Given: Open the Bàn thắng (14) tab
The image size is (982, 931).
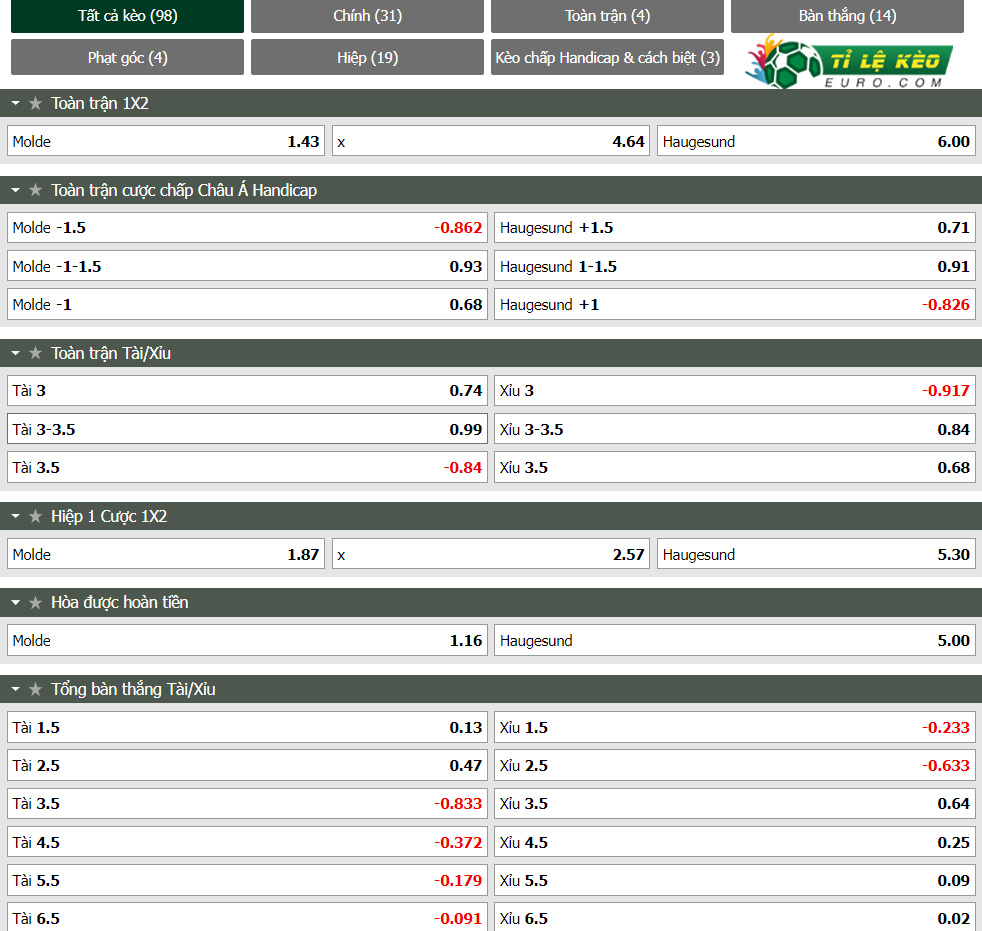Looking at the screenshot, I should [847, 16].
